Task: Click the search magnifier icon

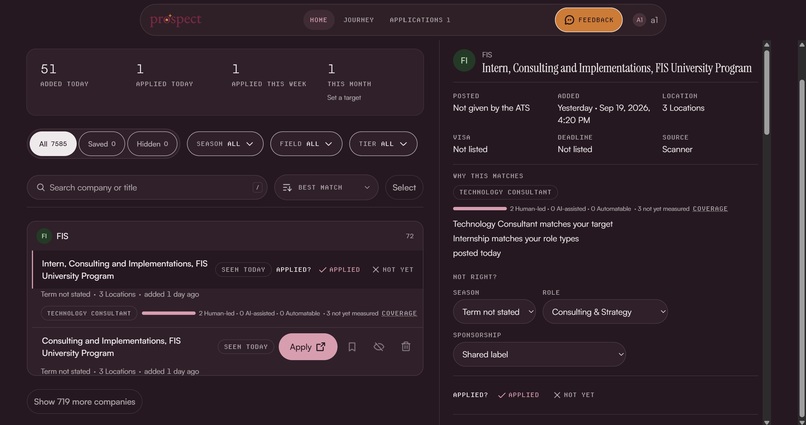Action: tap(41, 188)
